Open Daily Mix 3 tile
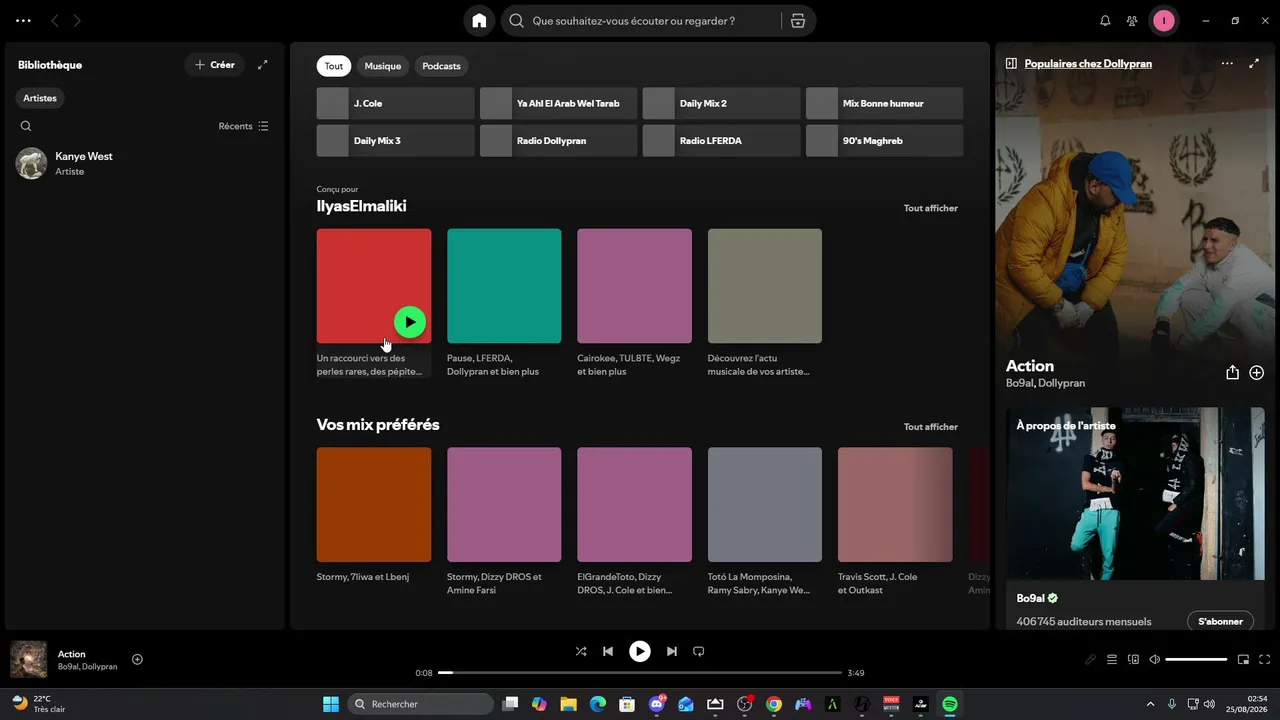This screenshot has width=1280, height=720. pos(396,141)
